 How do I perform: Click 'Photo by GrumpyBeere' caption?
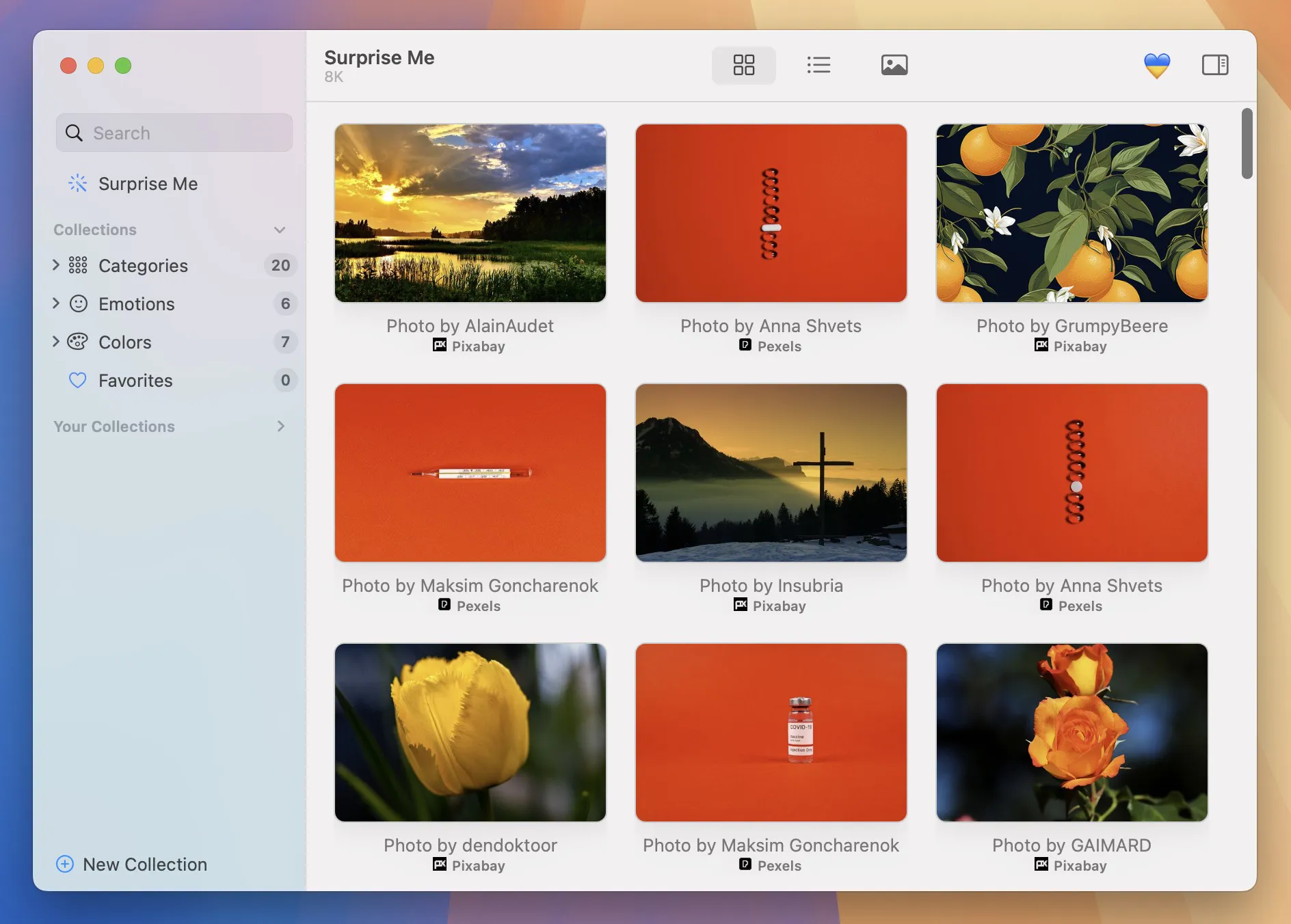click(x=1072, y=325)
